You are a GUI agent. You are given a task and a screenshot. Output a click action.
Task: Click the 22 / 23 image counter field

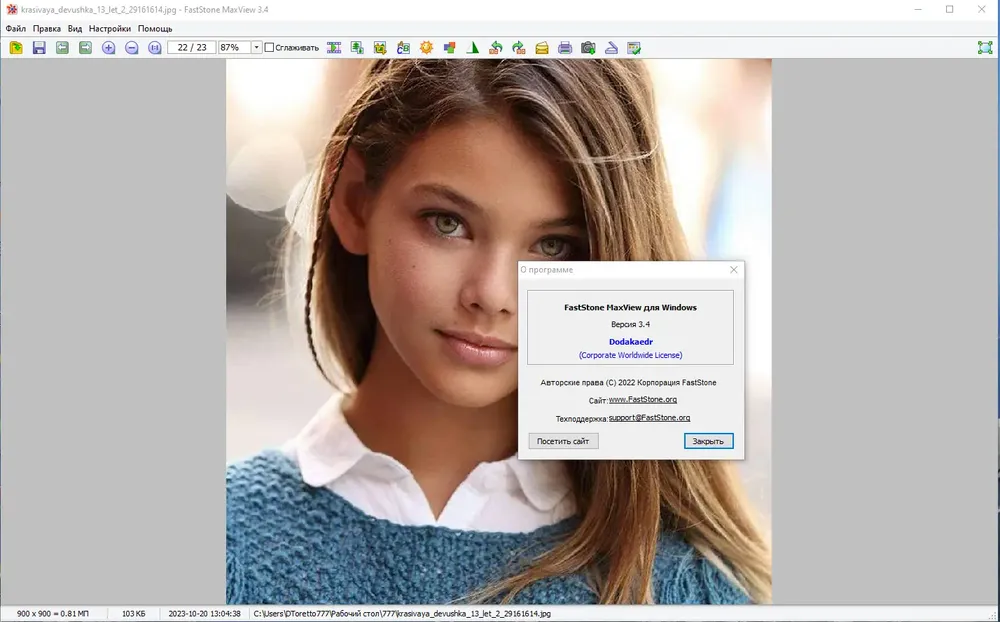coord(192,47)
